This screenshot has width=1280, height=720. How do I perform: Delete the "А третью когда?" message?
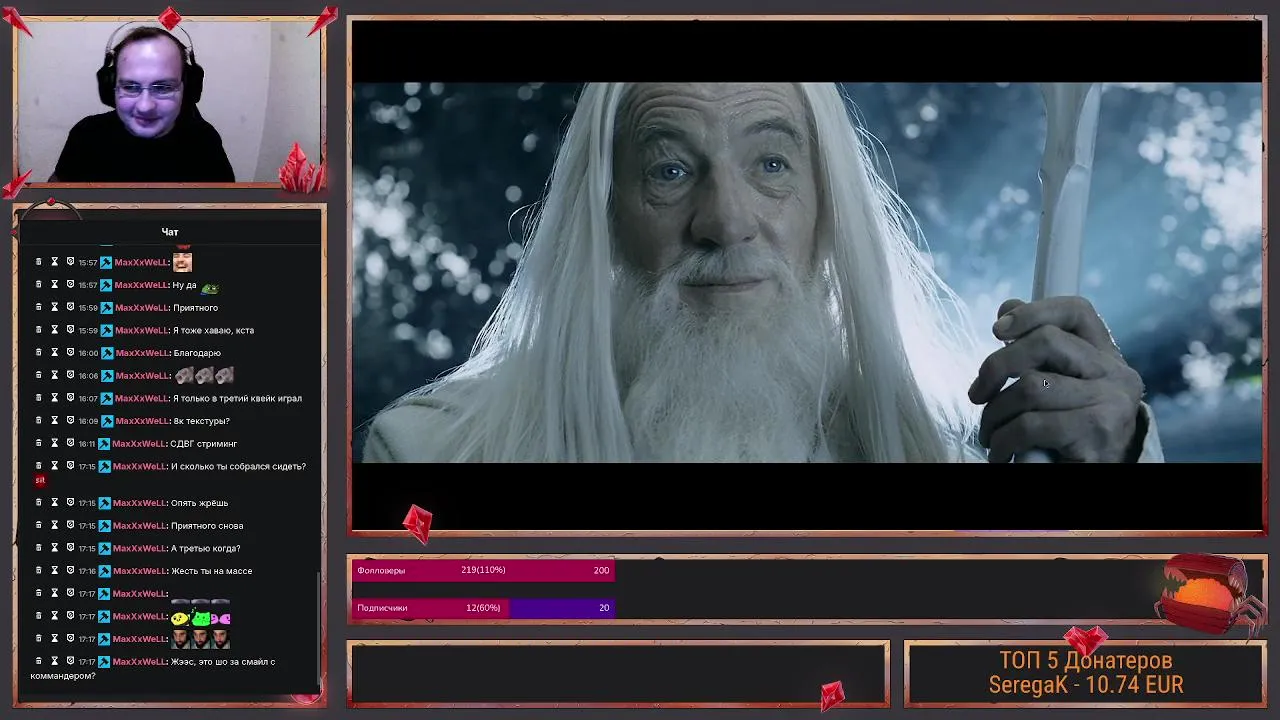(39, 548)
